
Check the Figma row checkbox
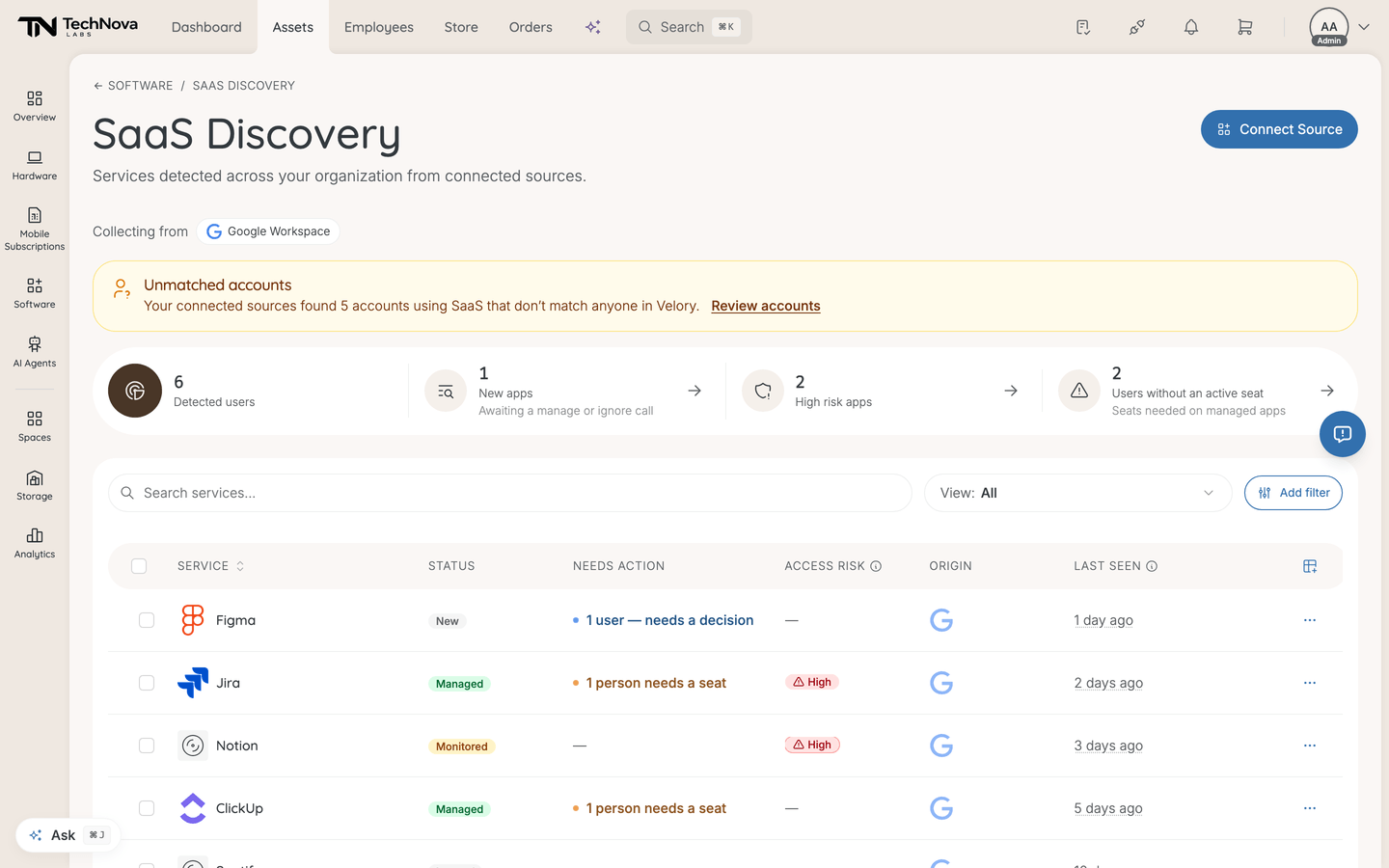pyautogui.click(x=147, y=620)
